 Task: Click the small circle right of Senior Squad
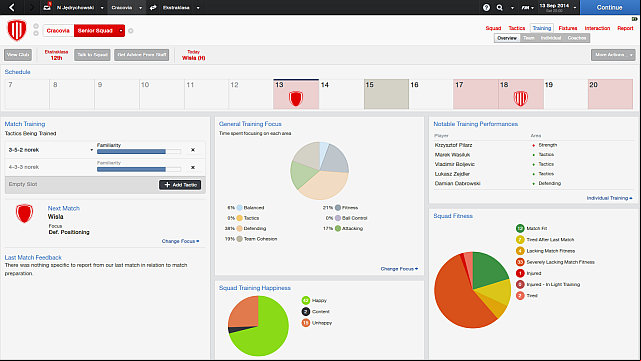131,31
